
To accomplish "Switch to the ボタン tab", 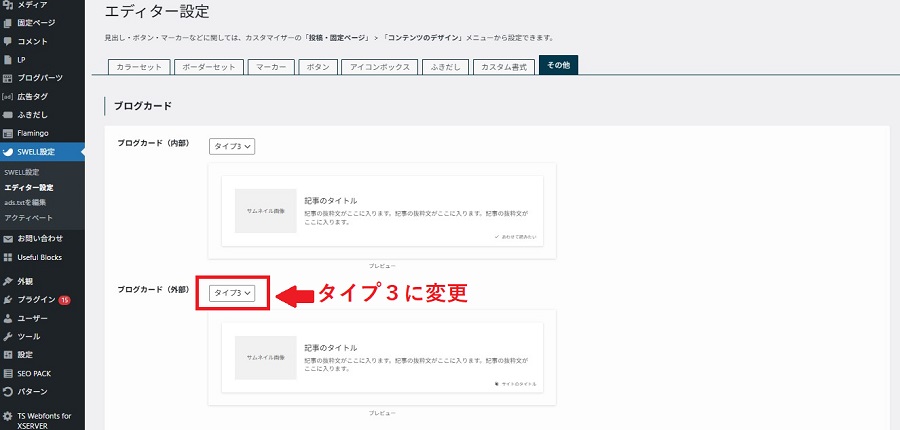I will point(317,67).
